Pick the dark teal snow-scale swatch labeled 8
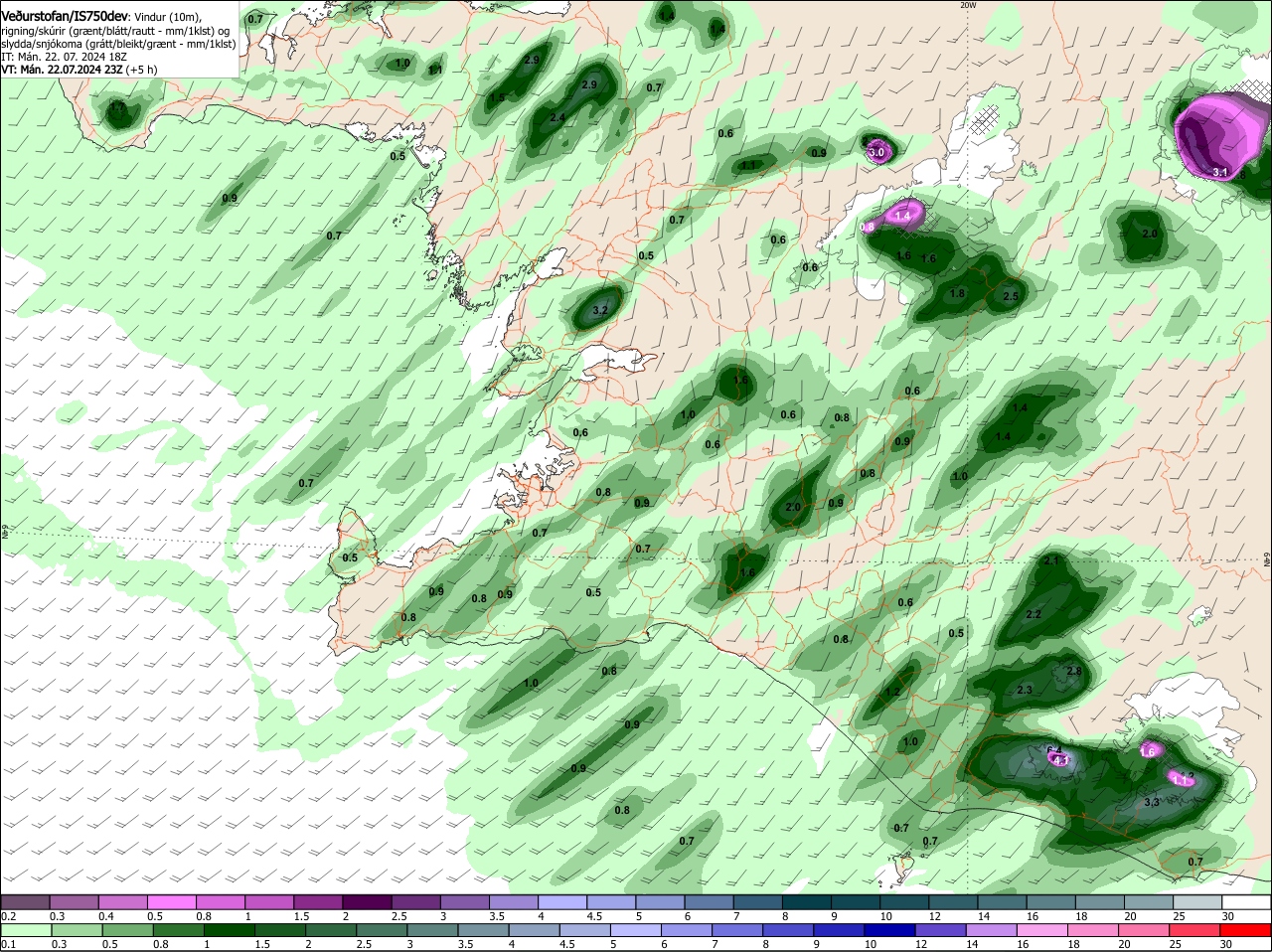 [807, 901]
